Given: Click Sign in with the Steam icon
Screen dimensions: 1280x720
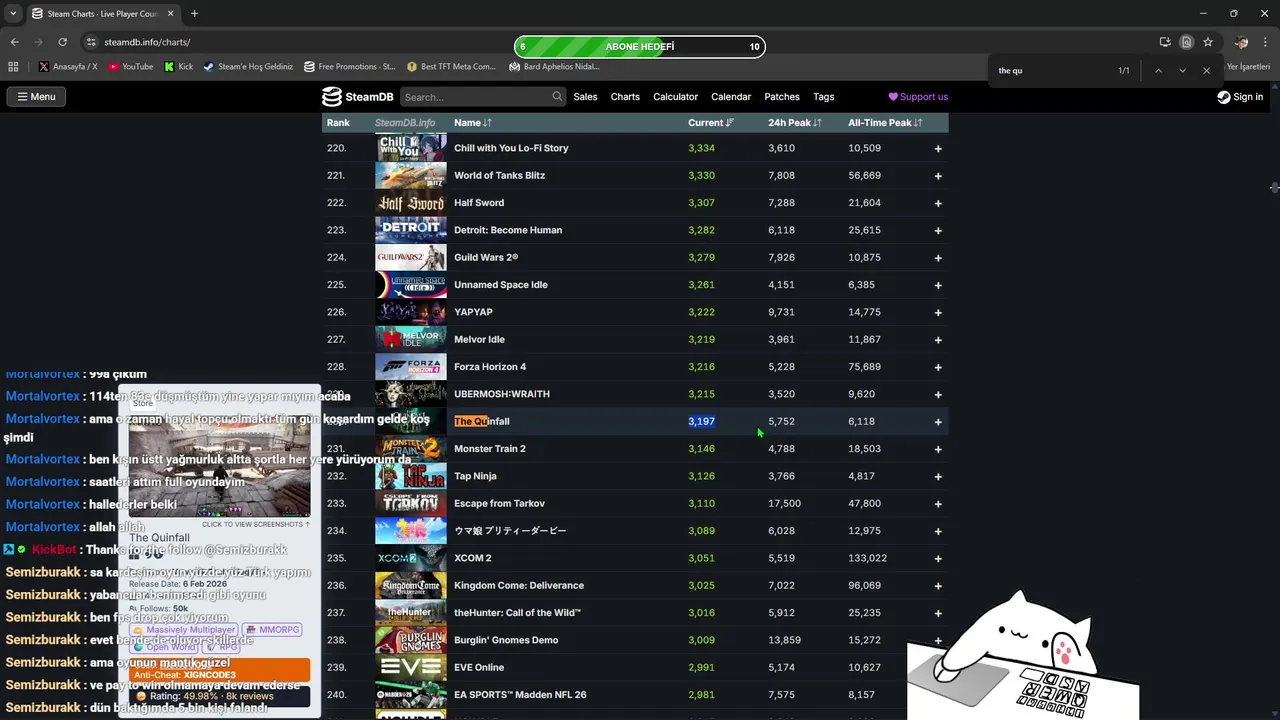Looking at the screenshot, I should (1240, 97).
